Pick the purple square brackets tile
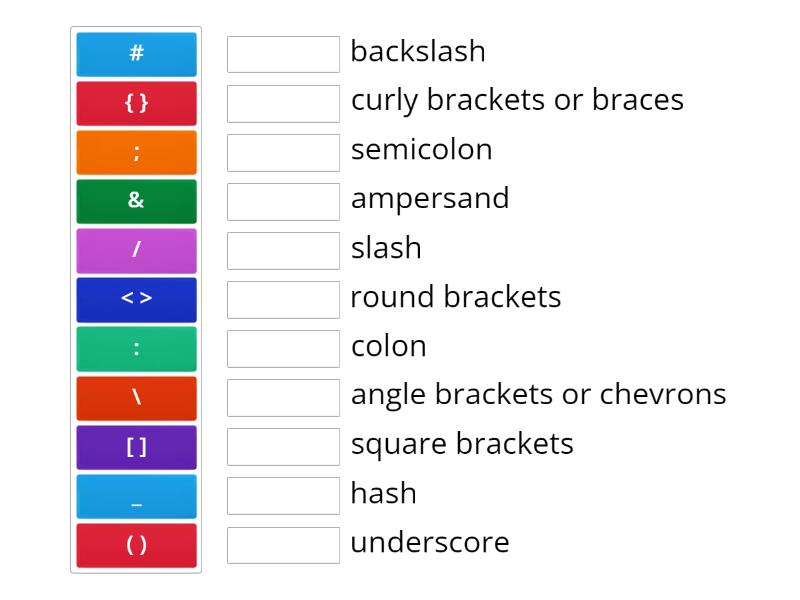Image resolution: width=800 pixels, height=600 pixels. pos(136,447)
